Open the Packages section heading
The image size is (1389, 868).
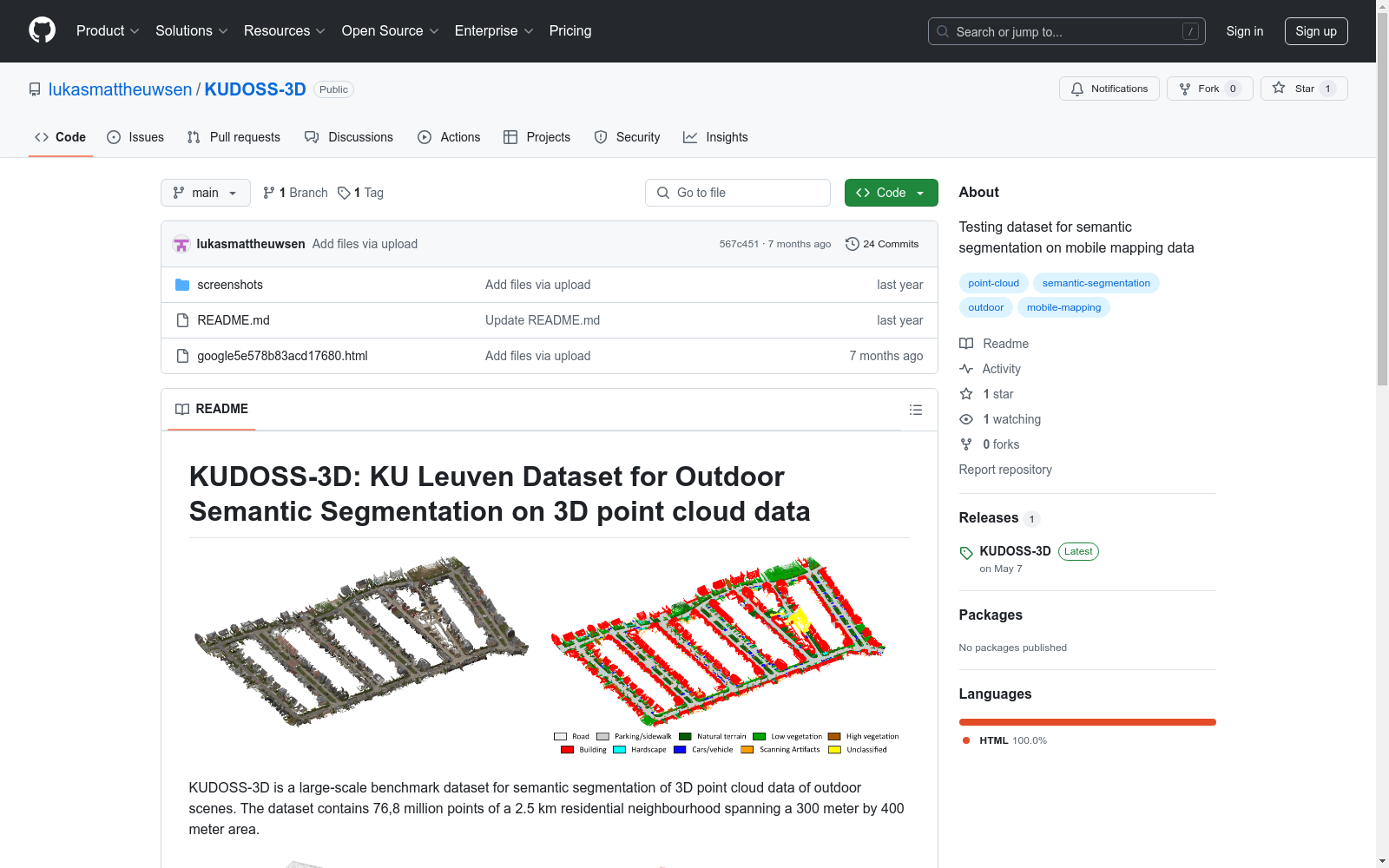991,615
